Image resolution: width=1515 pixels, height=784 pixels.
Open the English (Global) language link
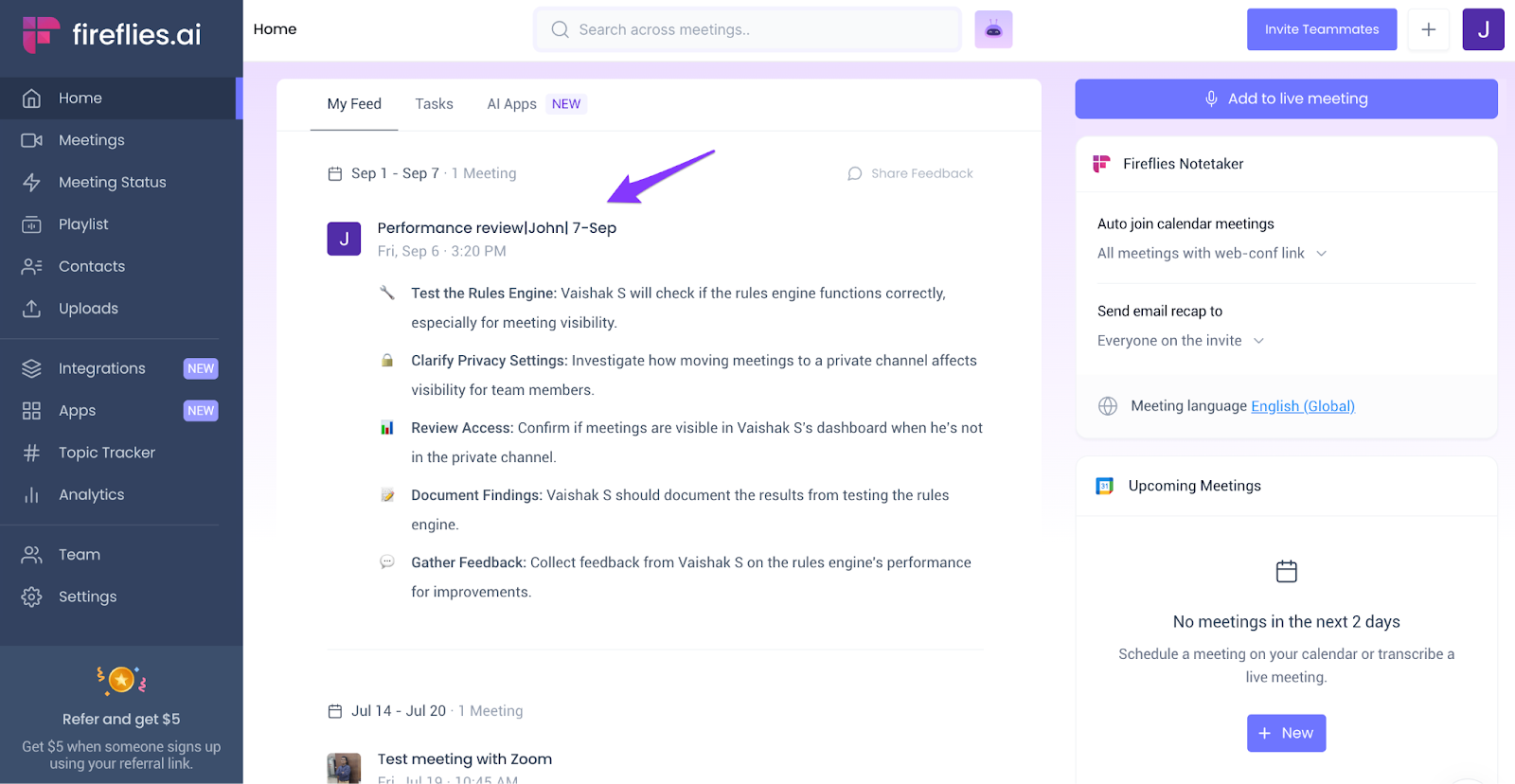point(1303,406)
